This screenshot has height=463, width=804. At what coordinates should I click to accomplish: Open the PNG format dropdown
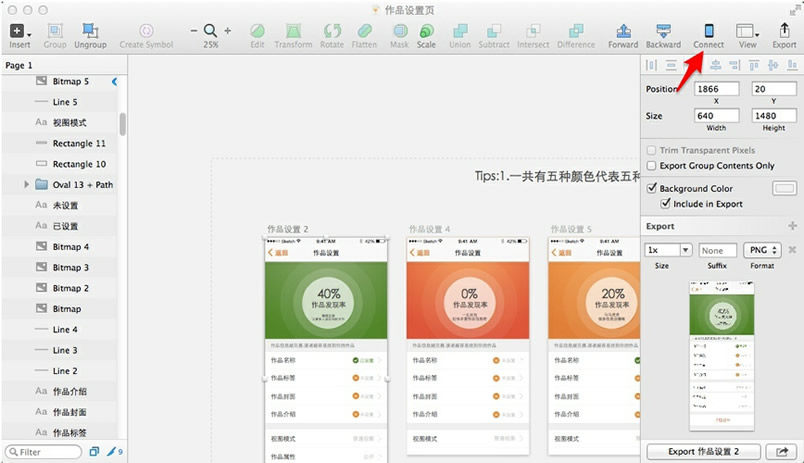tap(762, 250)
